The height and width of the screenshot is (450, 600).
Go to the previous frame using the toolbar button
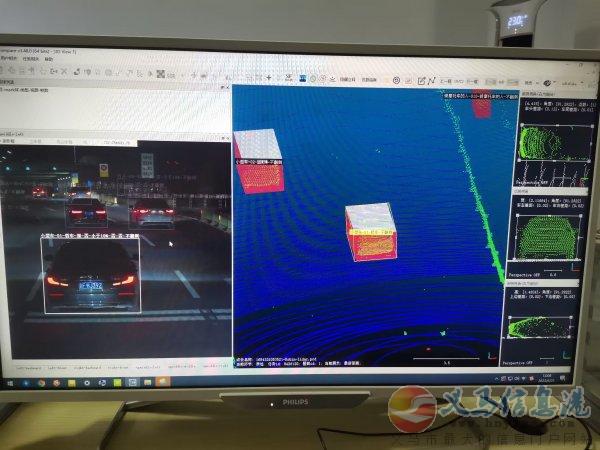click(446, 80)
